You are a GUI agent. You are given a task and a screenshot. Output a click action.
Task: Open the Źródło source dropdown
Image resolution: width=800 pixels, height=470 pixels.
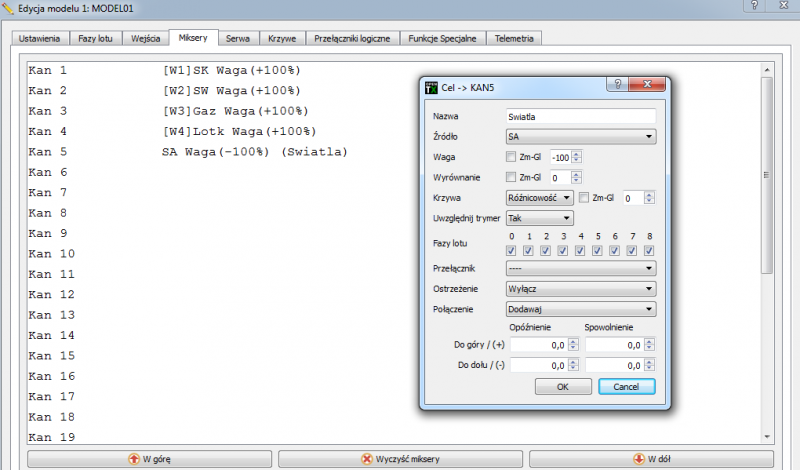581,137
